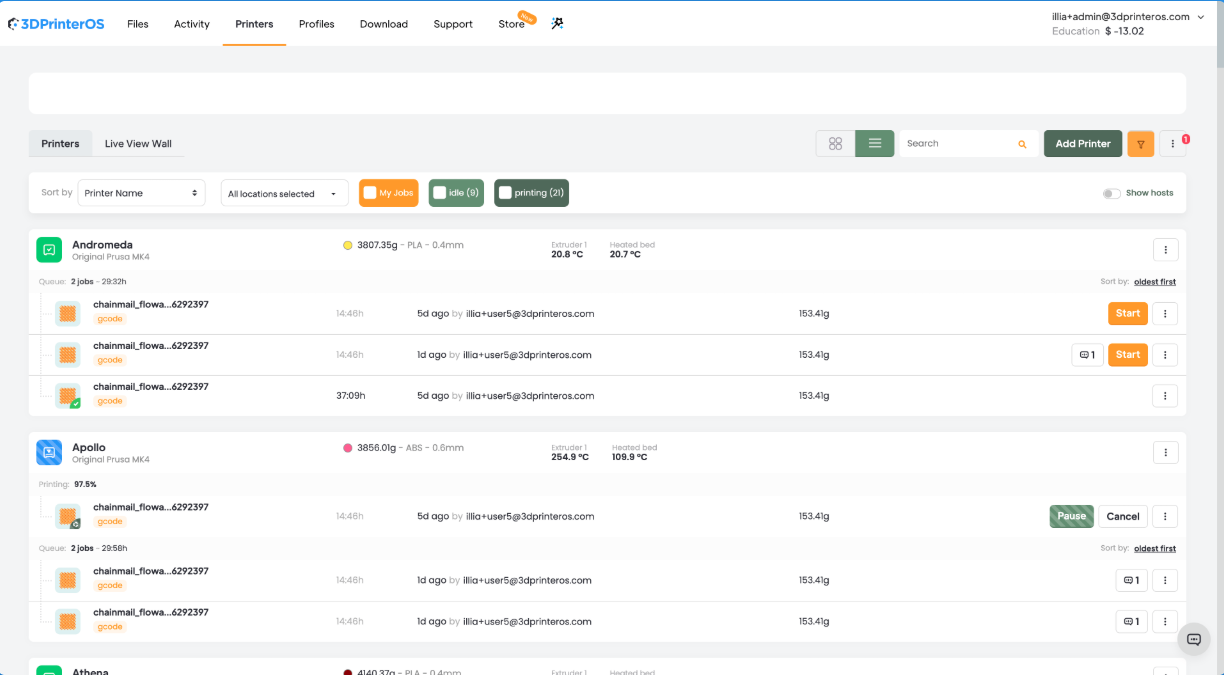Viewport: 1224px width, 675px height.
Task: Click Printing 97.5% progress label
Action: pyautogui.click(x=67, y=484)
